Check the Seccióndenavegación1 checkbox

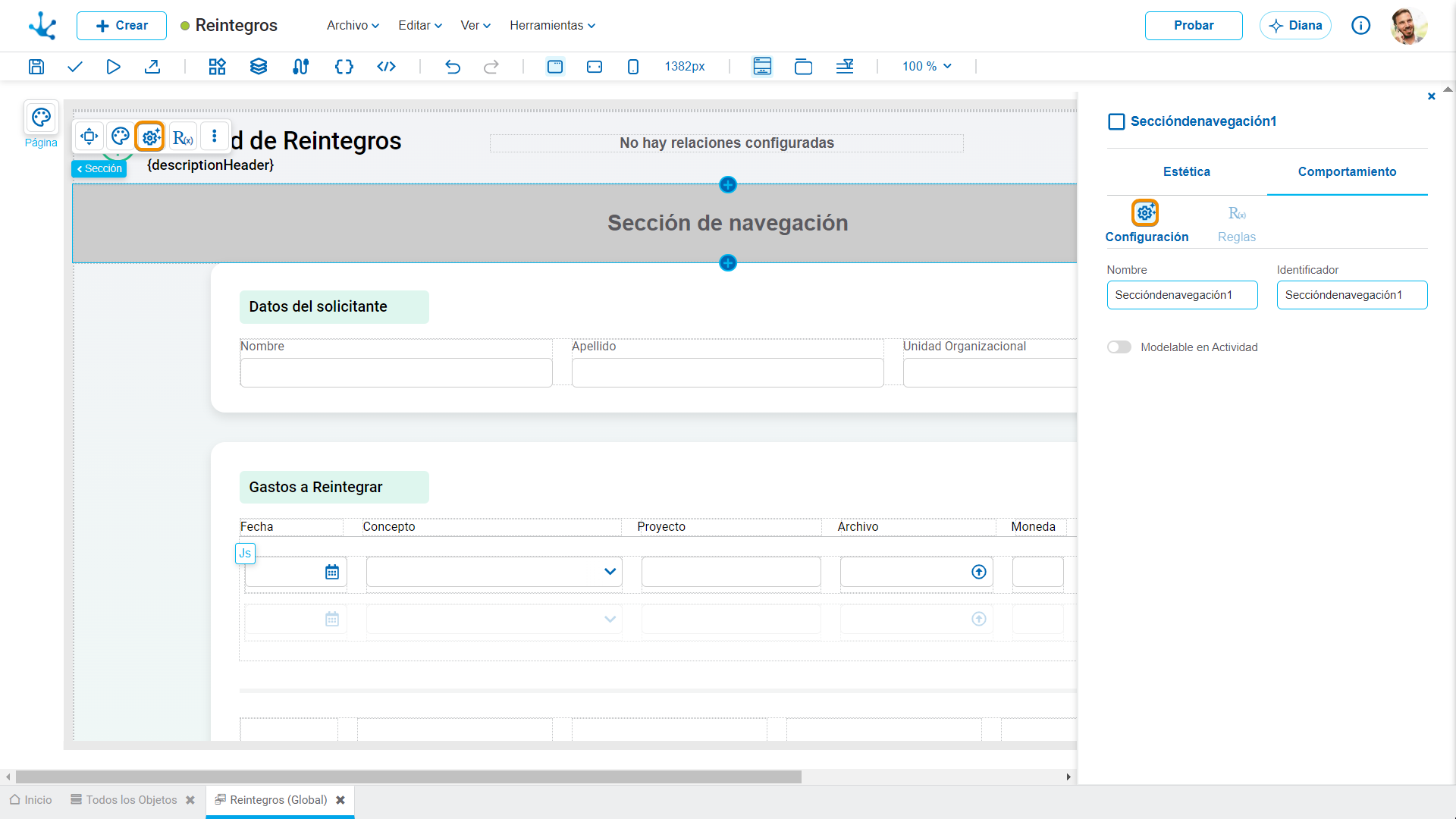1116,121
